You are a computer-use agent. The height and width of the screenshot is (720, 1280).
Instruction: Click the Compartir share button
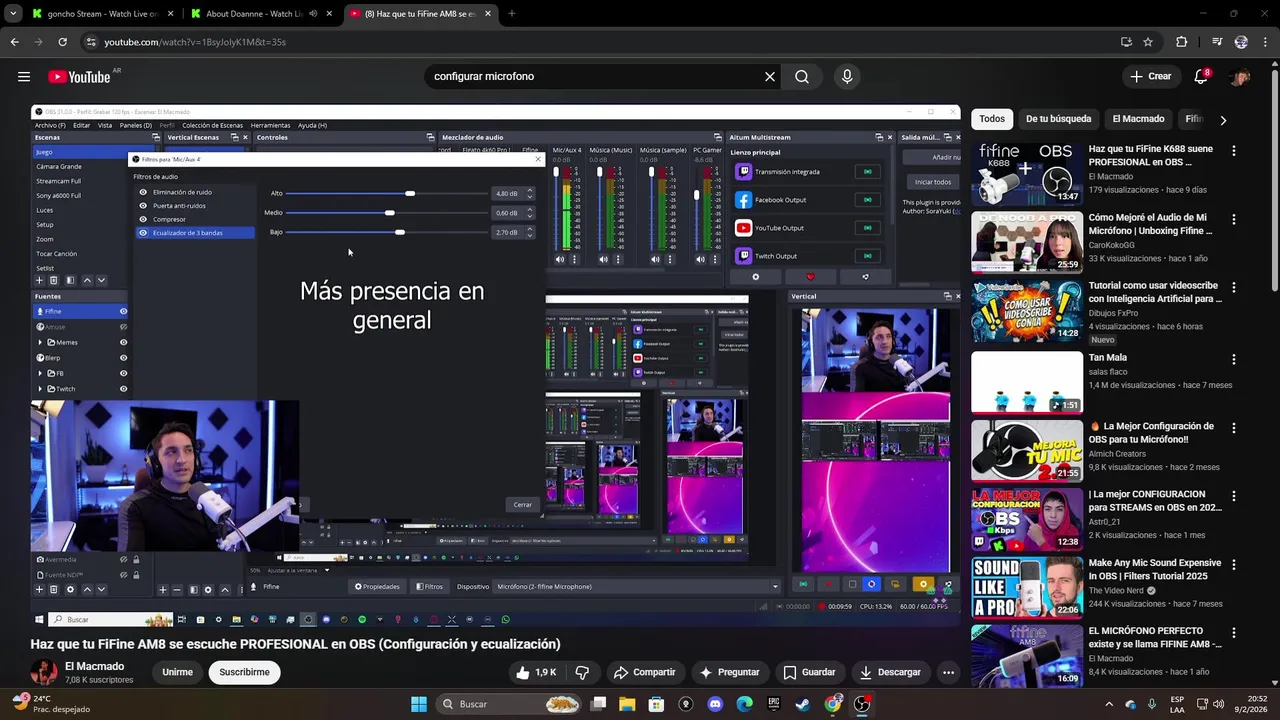[x=645, y=672]
